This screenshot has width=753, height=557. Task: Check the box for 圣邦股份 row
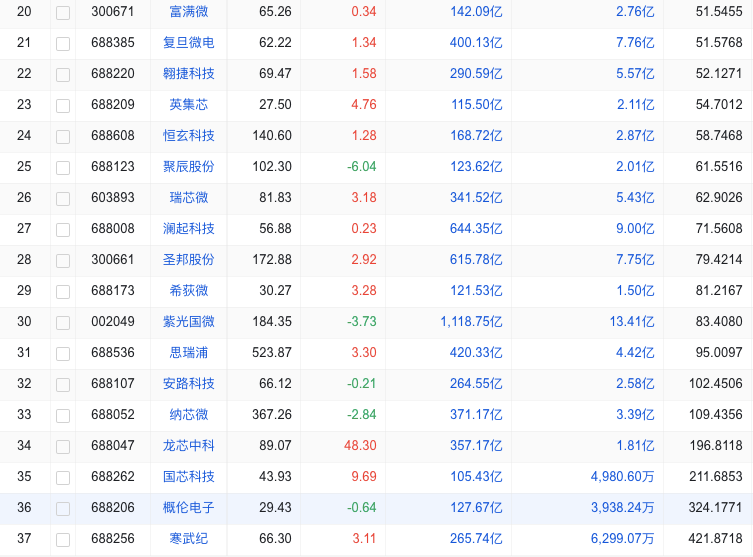pyautogui.click(x=63, y=261)
